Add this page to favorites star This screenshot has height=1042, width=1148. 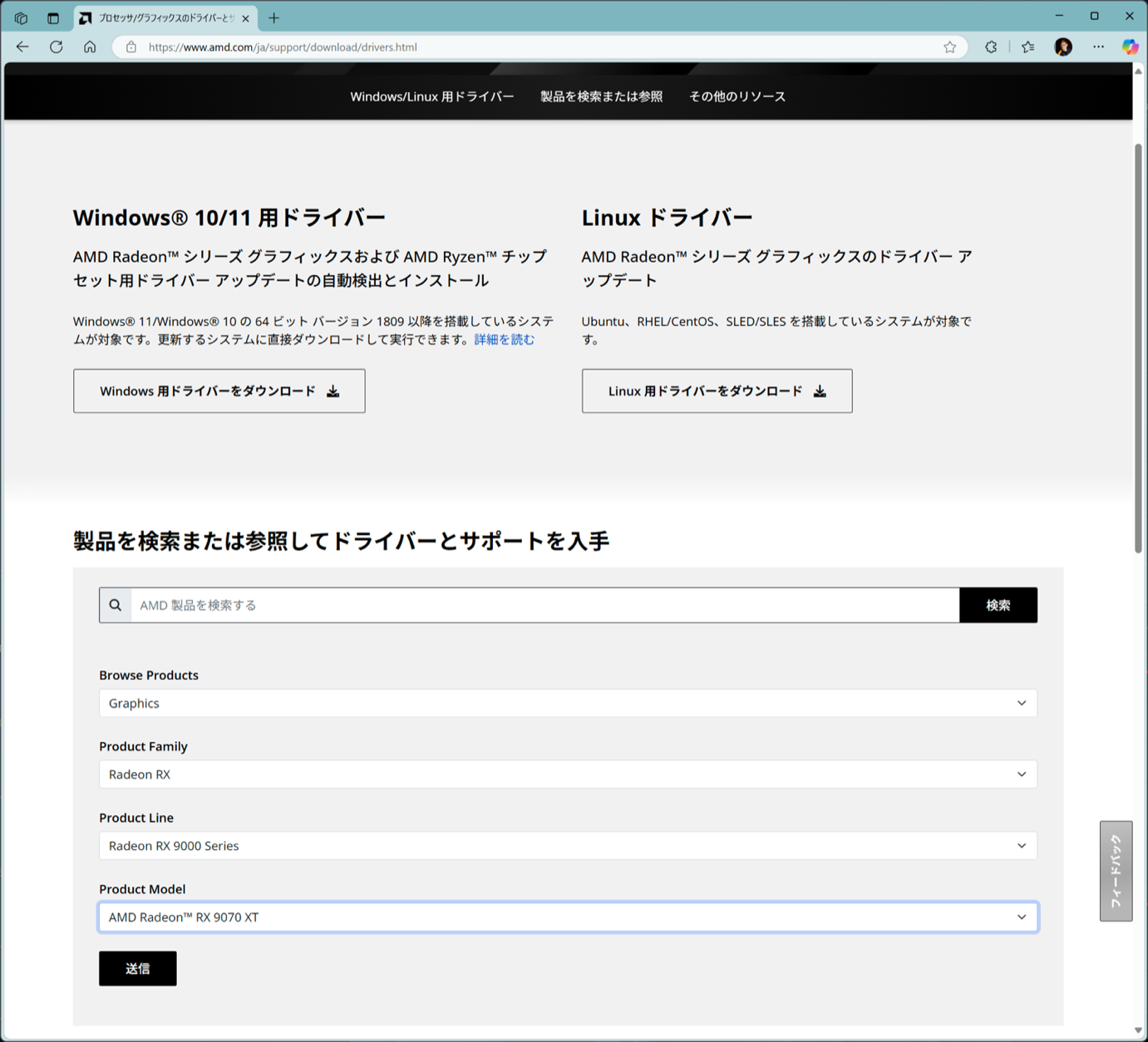950,47
